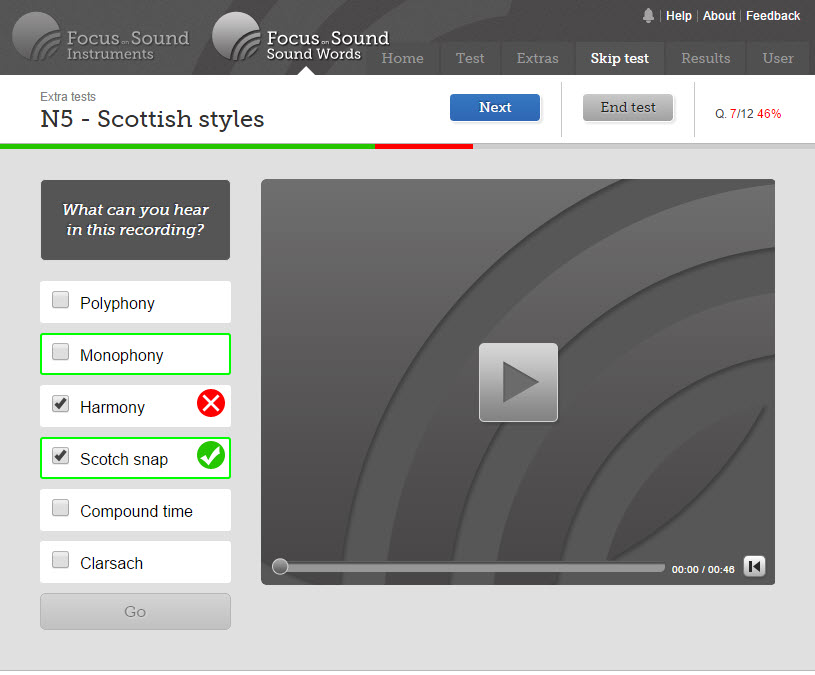Untick the Harmony checkbox
Image resolution: width=815 pixels, height=675 pixels.
(x=60, y=404)
